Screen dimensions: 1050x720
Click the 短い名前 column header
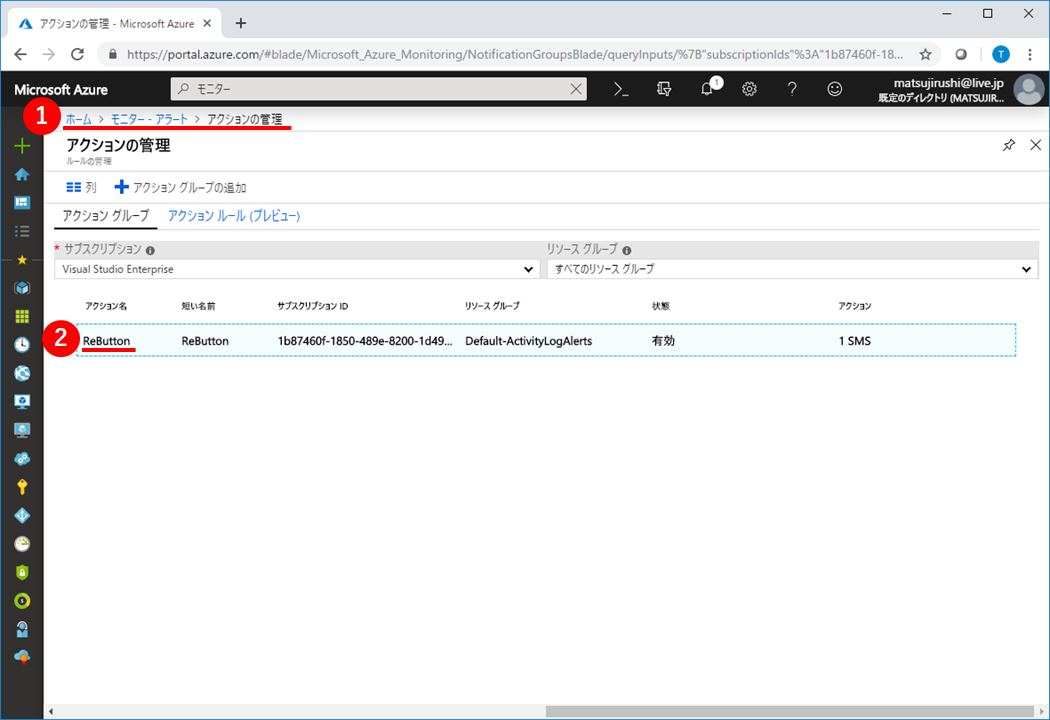point(198,306)
